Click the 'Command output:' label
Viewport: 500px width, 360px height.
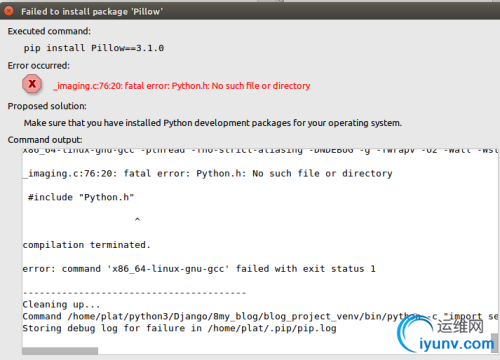[45, 140]
